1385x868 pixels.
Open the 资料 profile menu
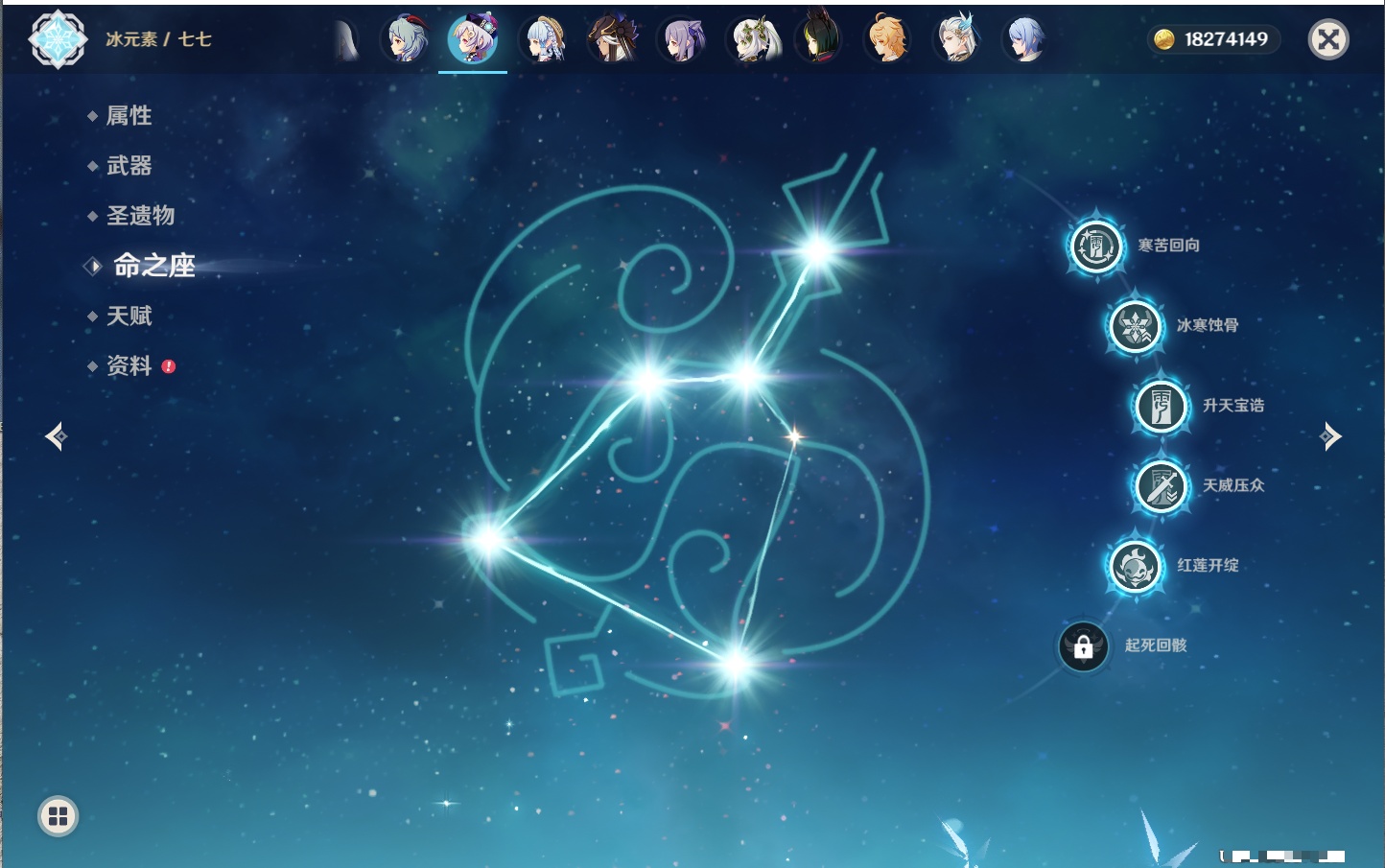pyautogui.click(x=129, y=365)
